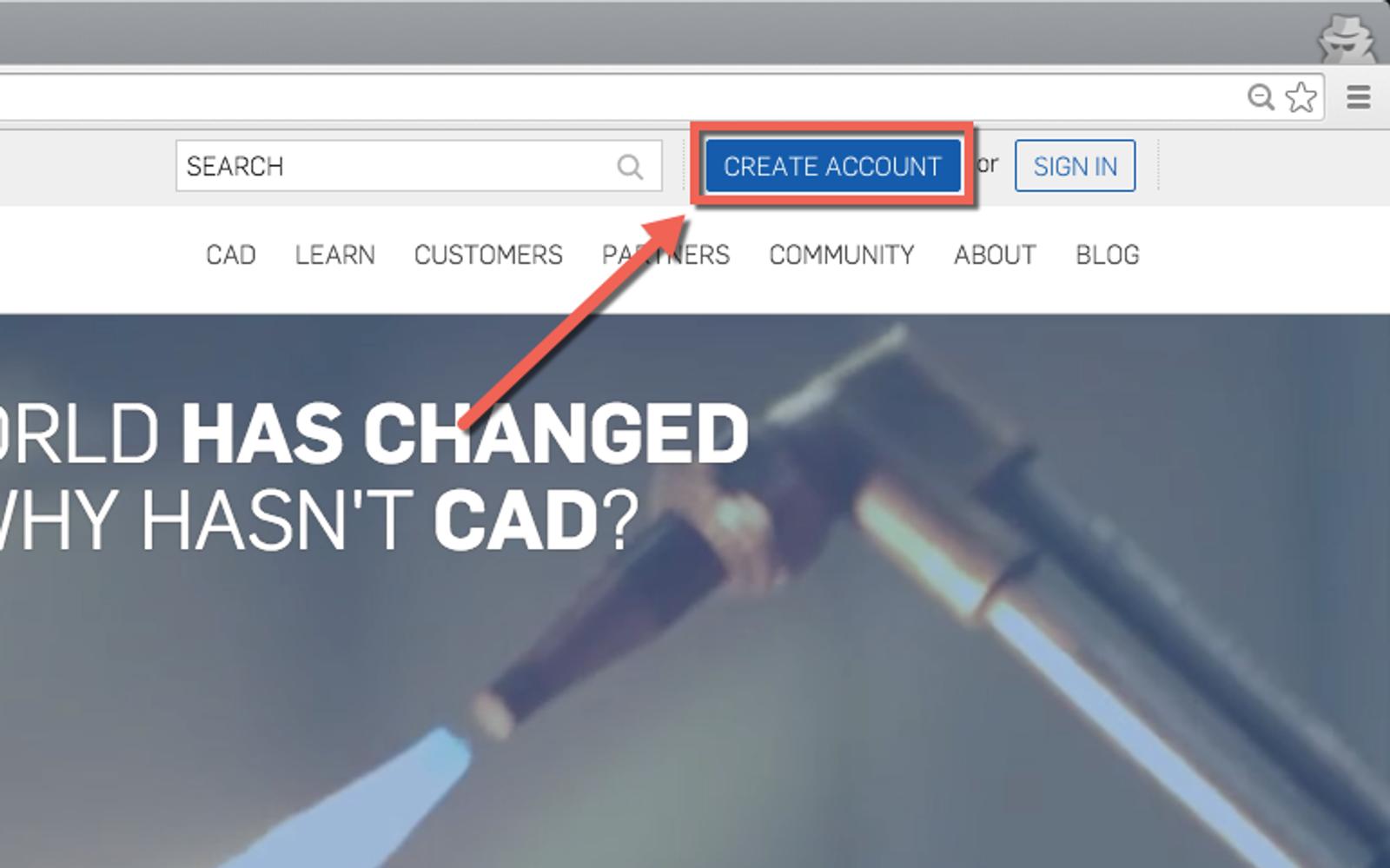Focus the SEARCH text field

419,166
